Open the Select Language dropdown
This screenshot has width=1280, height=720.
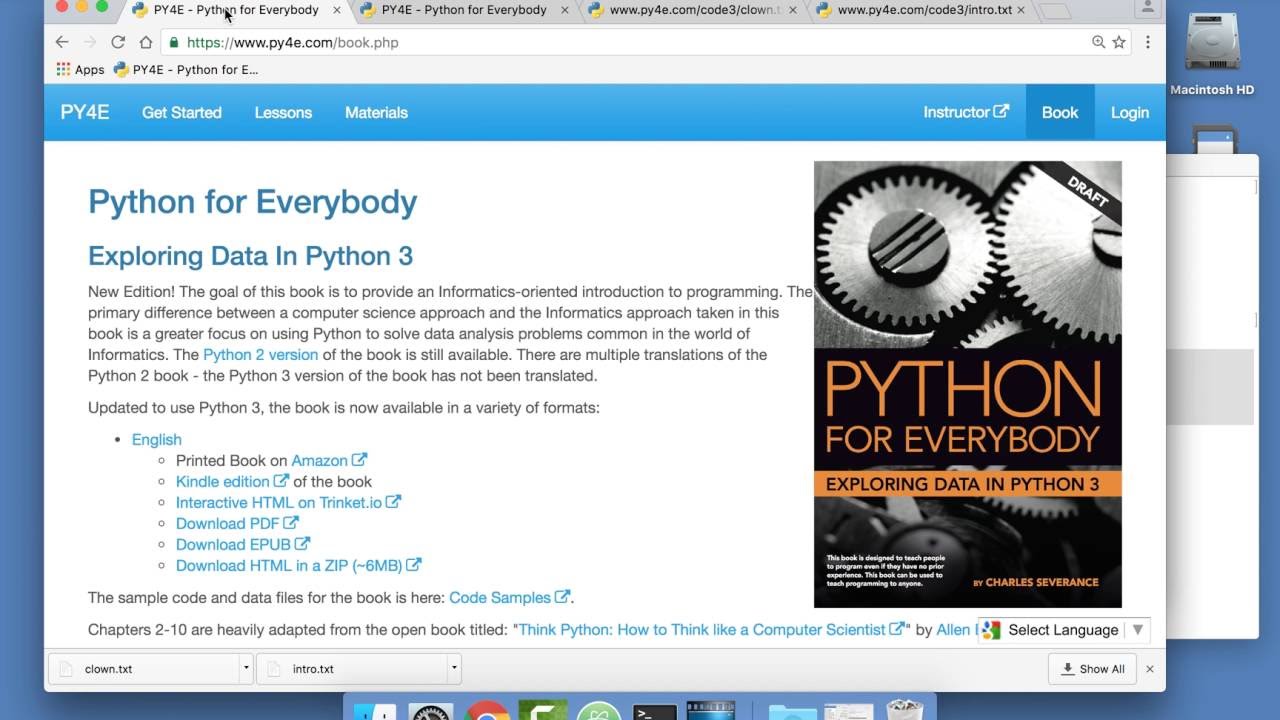(x=1075, y=630)
